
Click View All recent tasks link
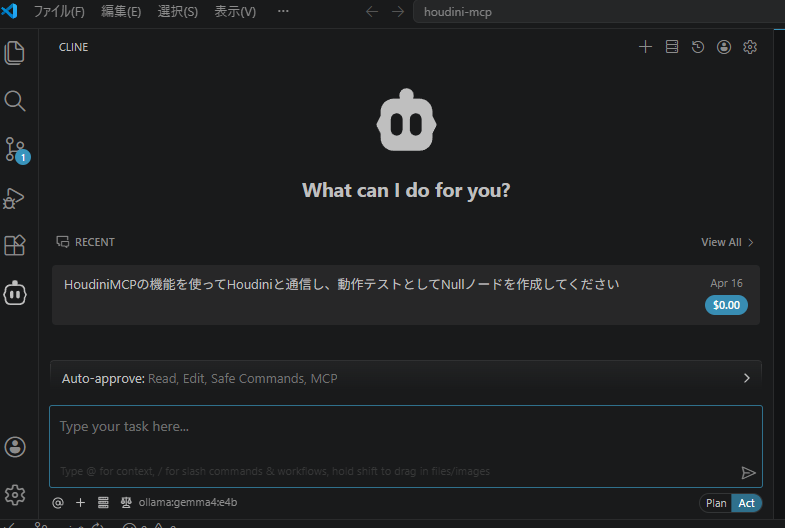727,242
